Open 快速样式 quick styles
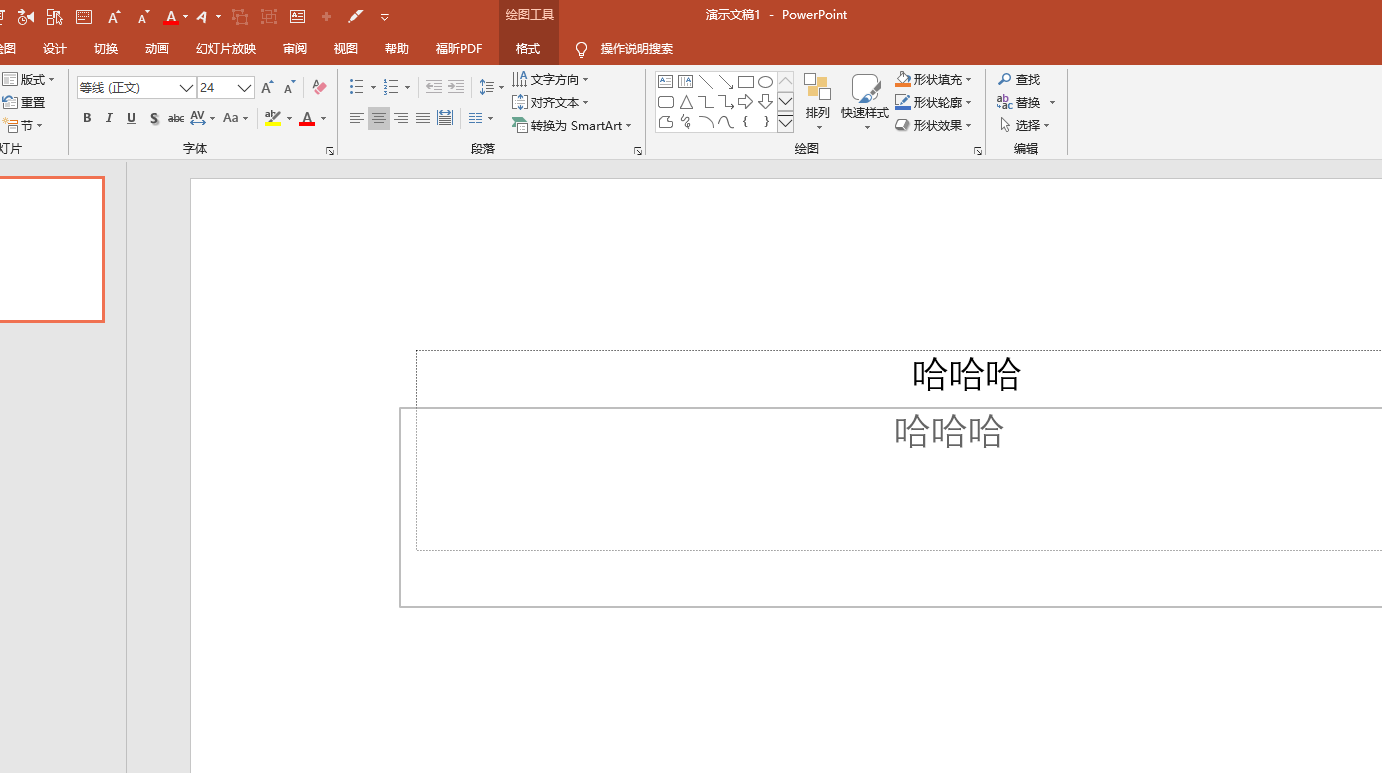 pos(865,102)
